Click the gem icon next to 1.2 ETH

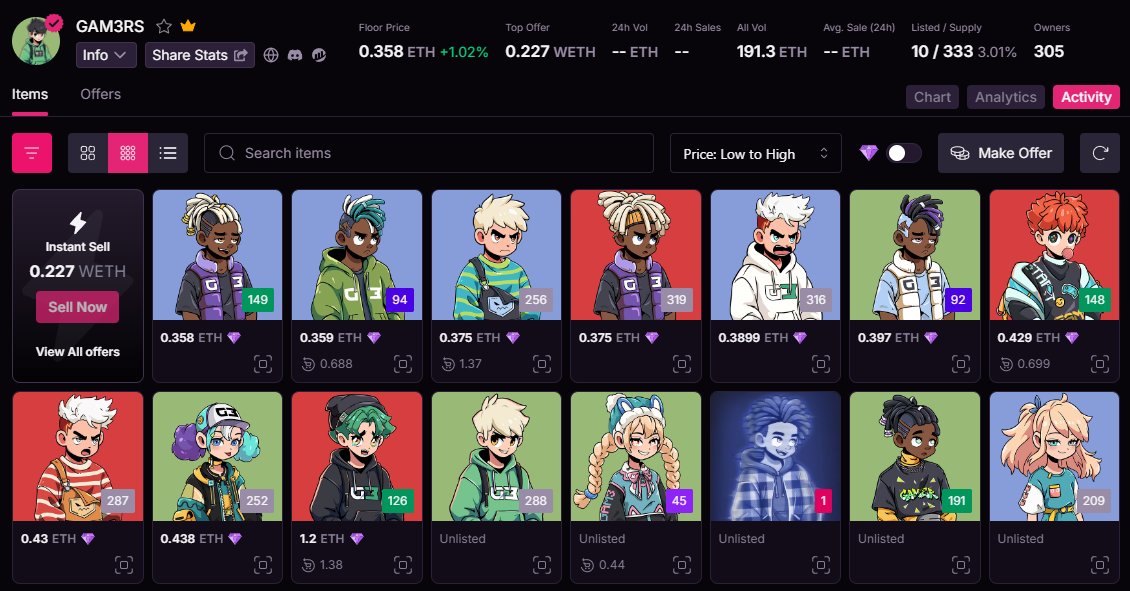coord(357,538)
